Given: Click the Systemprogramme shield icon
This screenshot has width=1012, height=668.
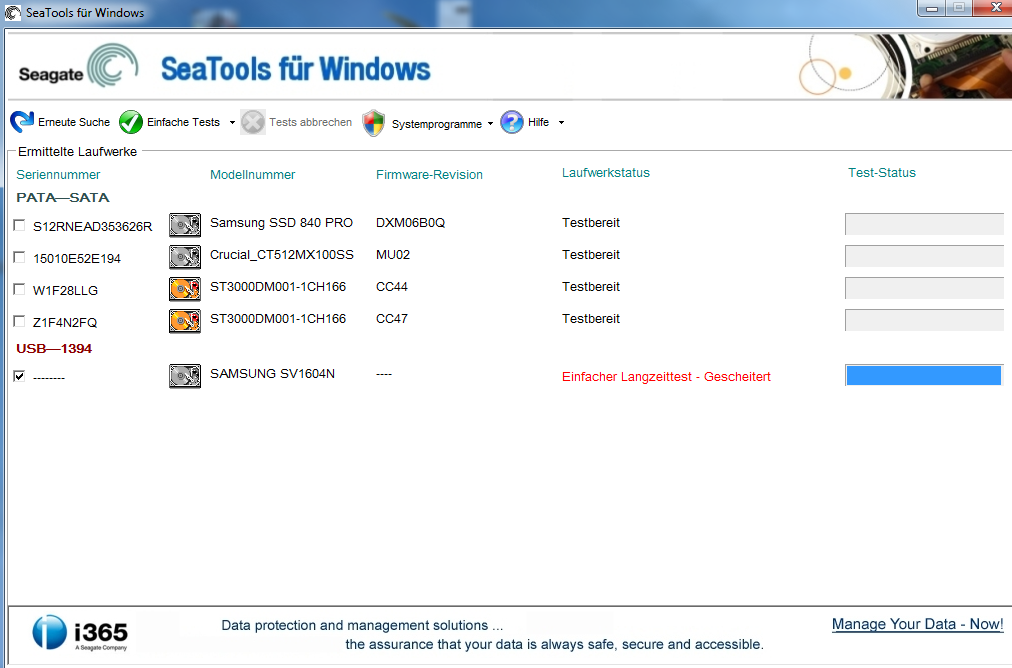Looking at the screenshot, I should pos(374,123).
